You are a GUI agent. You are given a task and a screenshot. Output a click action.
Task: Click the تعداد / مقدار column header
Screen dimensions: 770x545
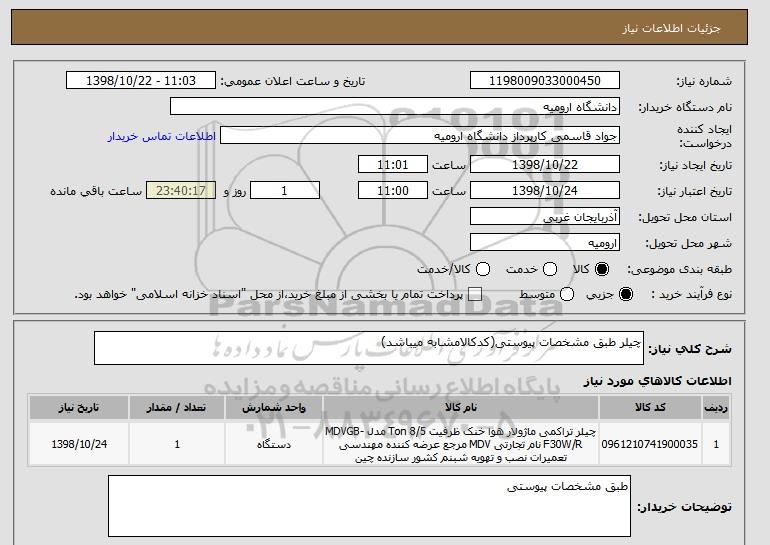[177, 408]
